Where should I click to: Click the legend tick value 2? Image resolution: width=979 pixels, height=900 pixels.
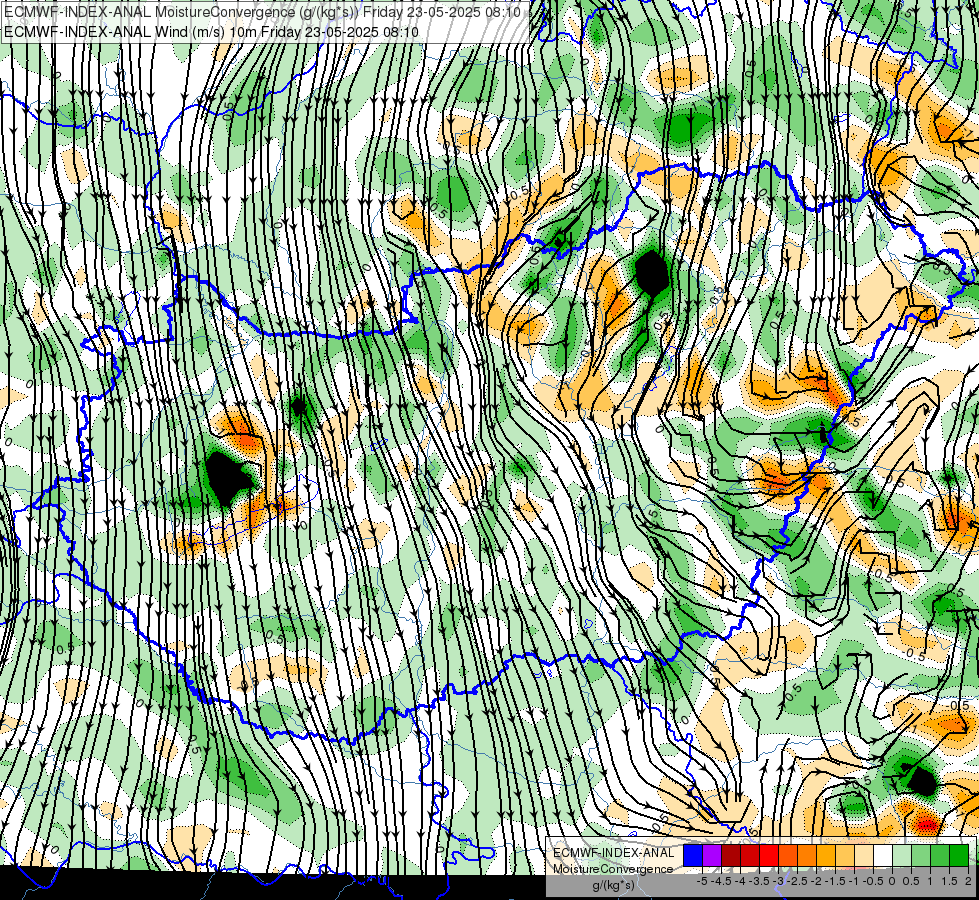tap(968, 881)
